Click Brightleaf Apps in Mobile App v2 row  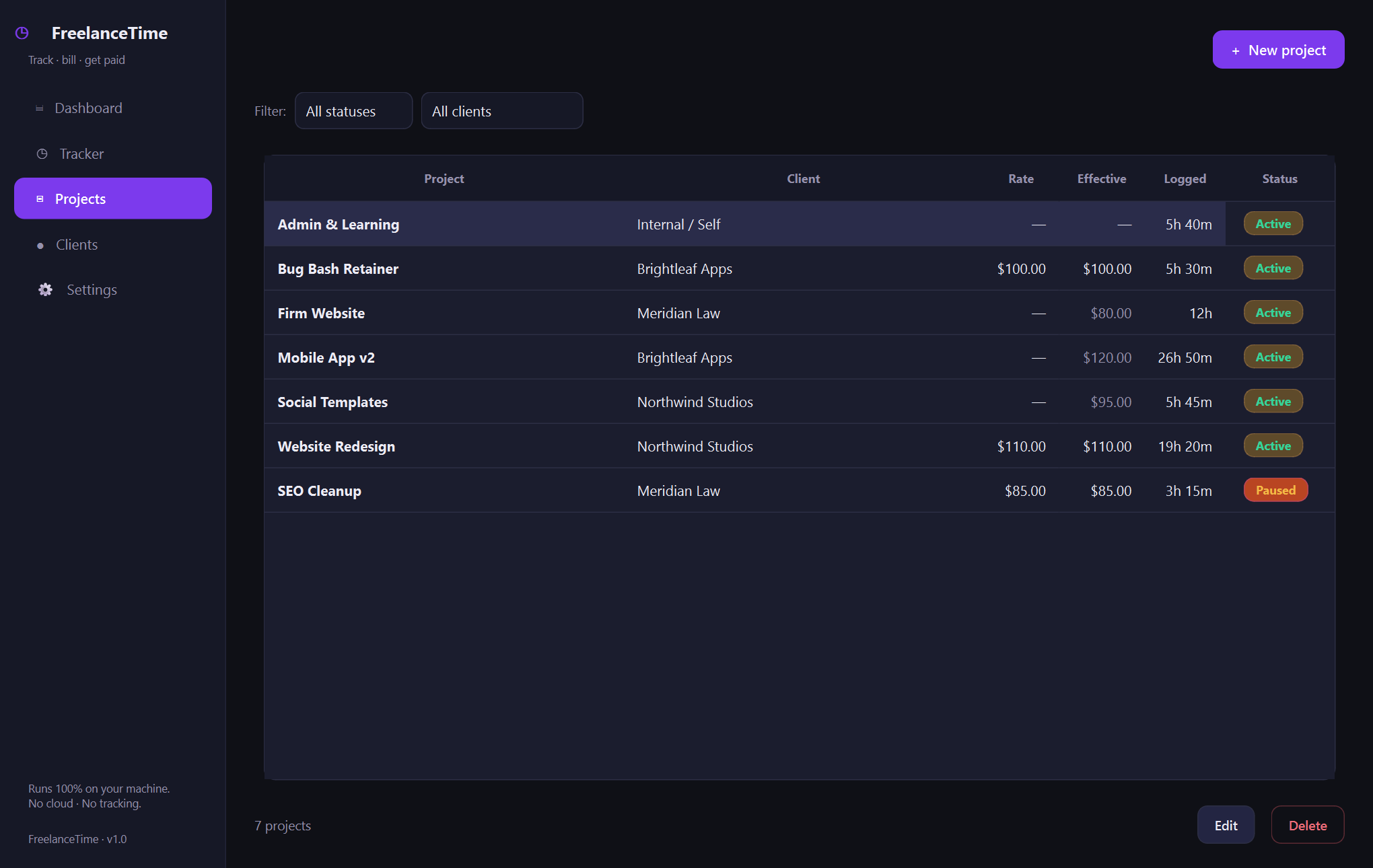(684, 357)
